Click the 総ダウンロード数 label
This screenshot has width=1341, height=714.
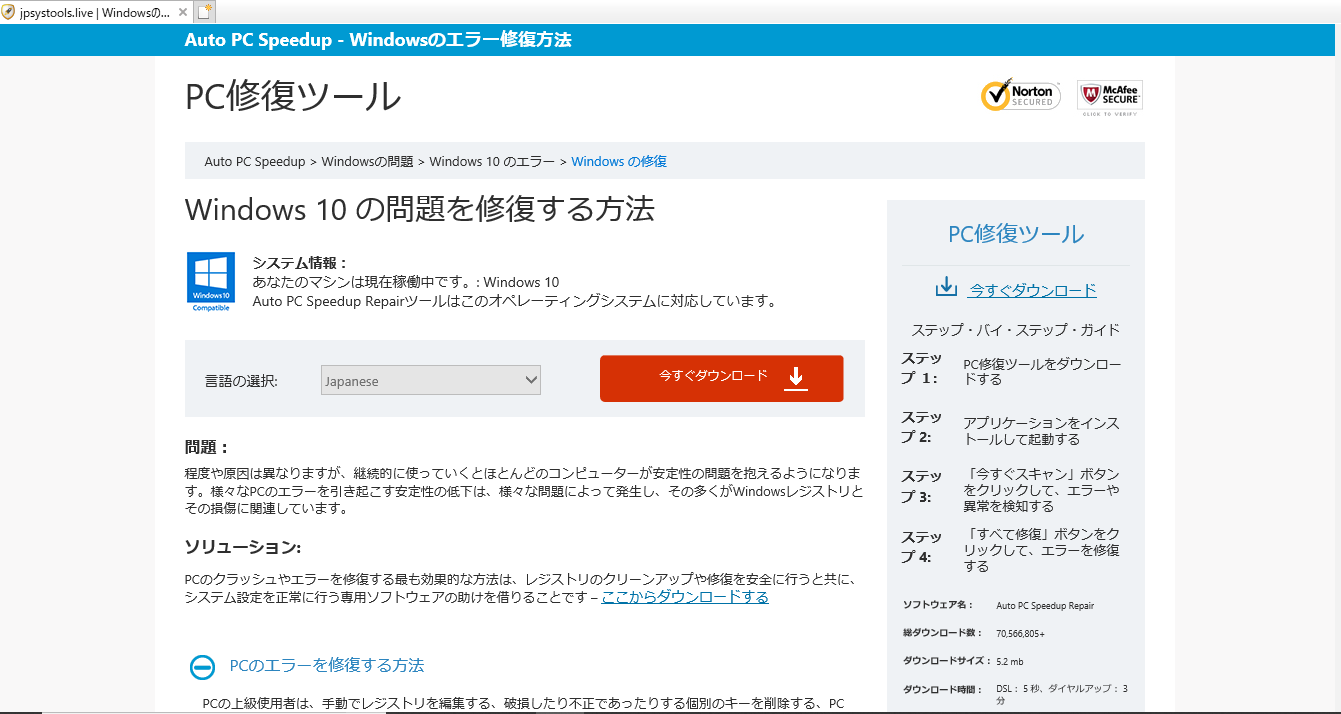point(943,634)
